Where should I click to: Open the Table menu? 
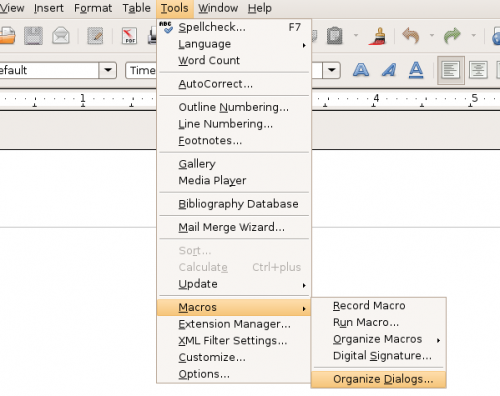136,8
